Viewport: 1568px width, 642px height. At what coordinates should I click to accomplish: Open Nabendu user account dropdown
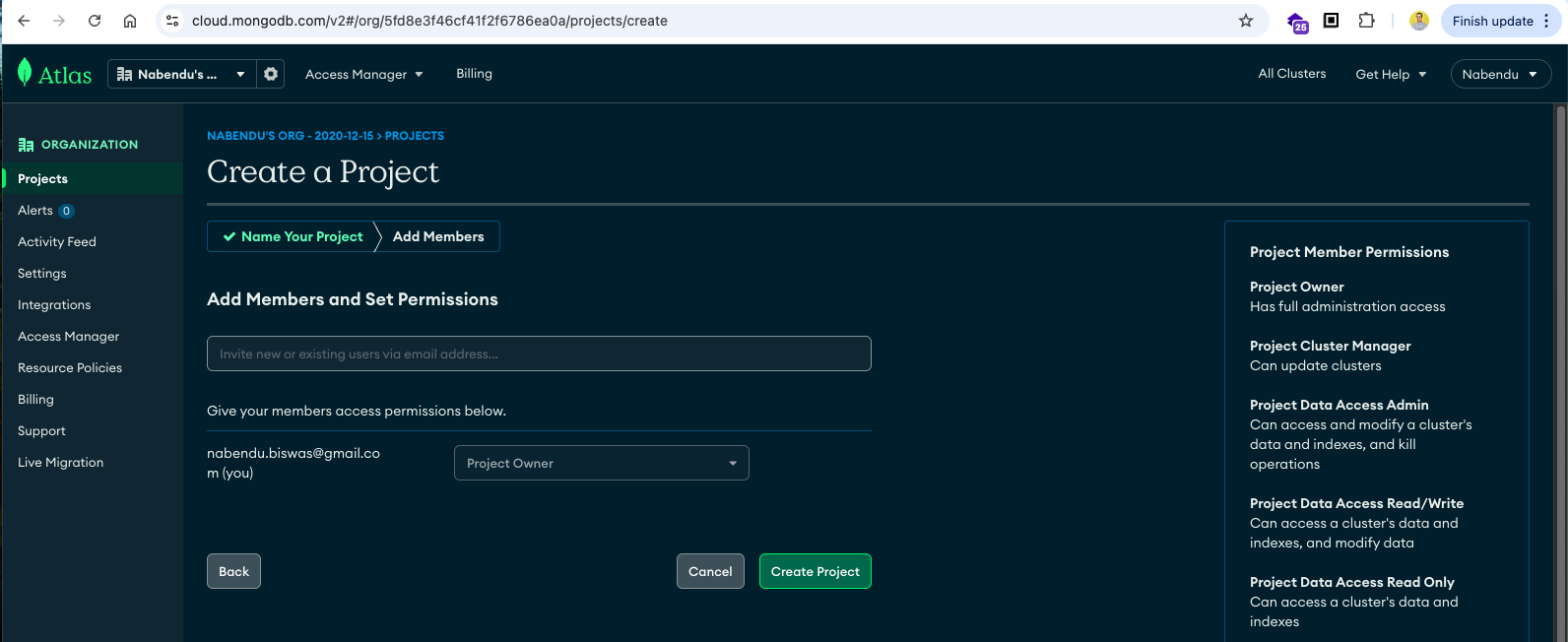(1500, 74)
